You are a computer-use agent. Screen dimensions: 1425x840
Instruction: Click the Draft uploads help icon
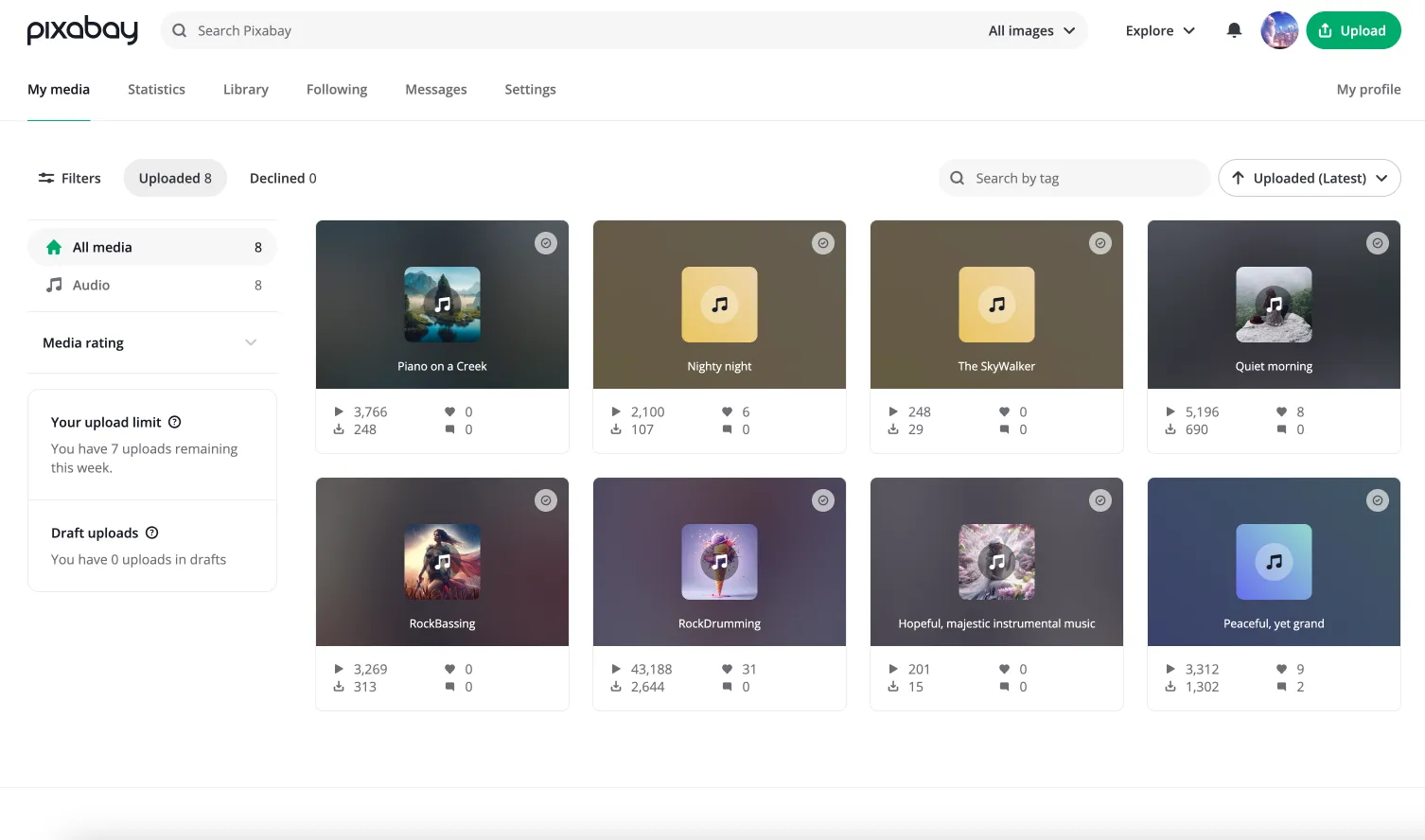click(152, 533)
